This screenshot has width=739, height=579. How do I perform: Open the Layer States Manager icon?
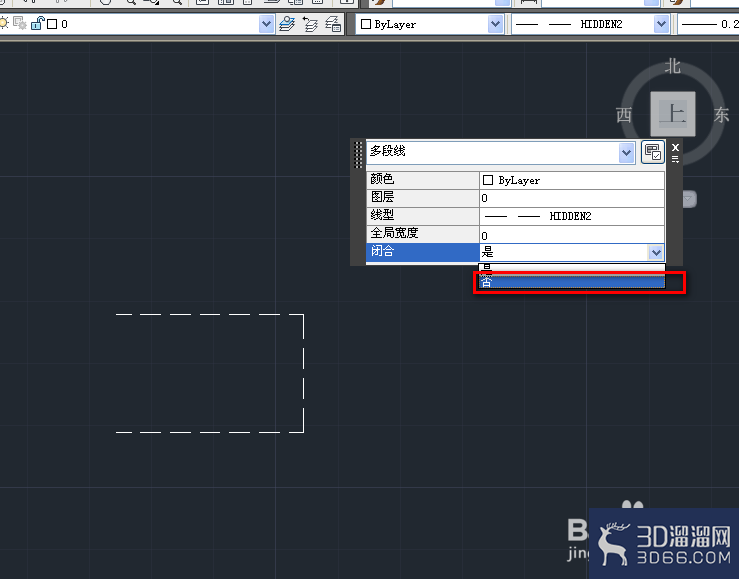point(333,24)
